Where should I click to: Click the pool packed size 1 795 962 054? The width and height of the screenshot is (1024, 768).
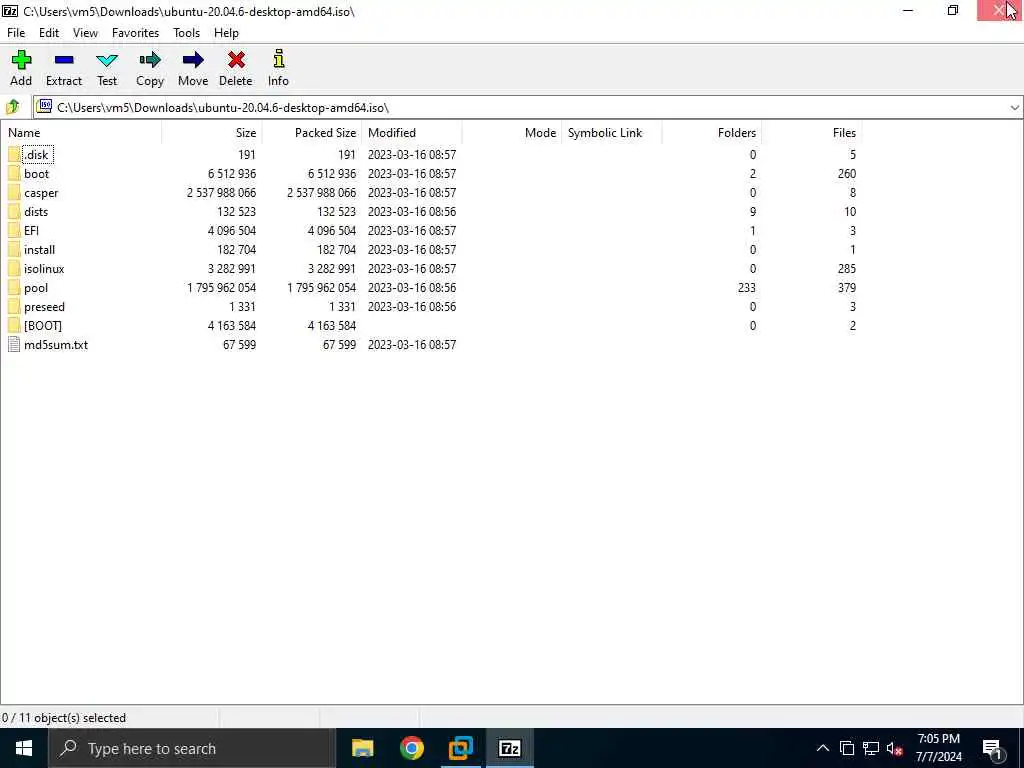(x=321, y=287)
